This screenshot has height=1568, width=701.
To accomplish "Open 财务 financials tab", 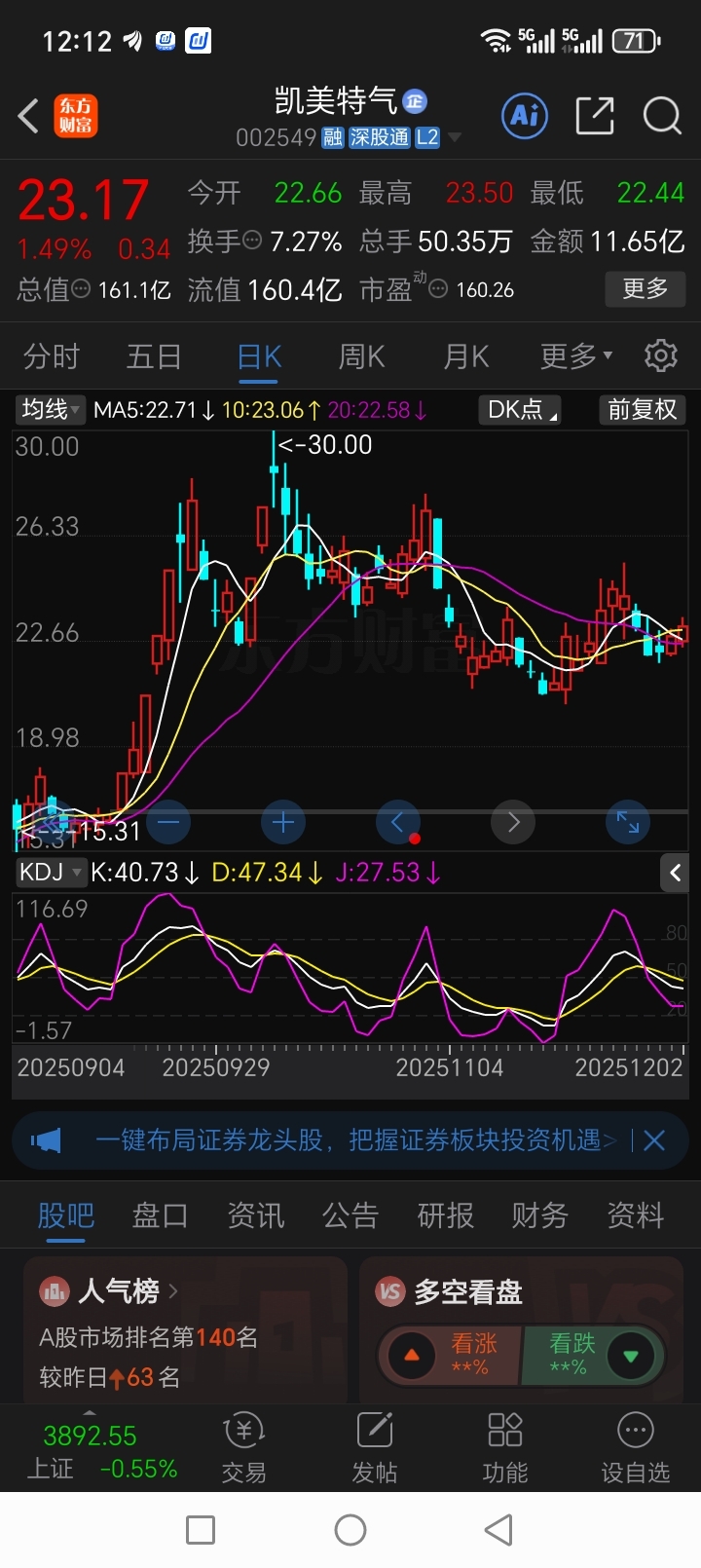I will [x=539, y=1215].
